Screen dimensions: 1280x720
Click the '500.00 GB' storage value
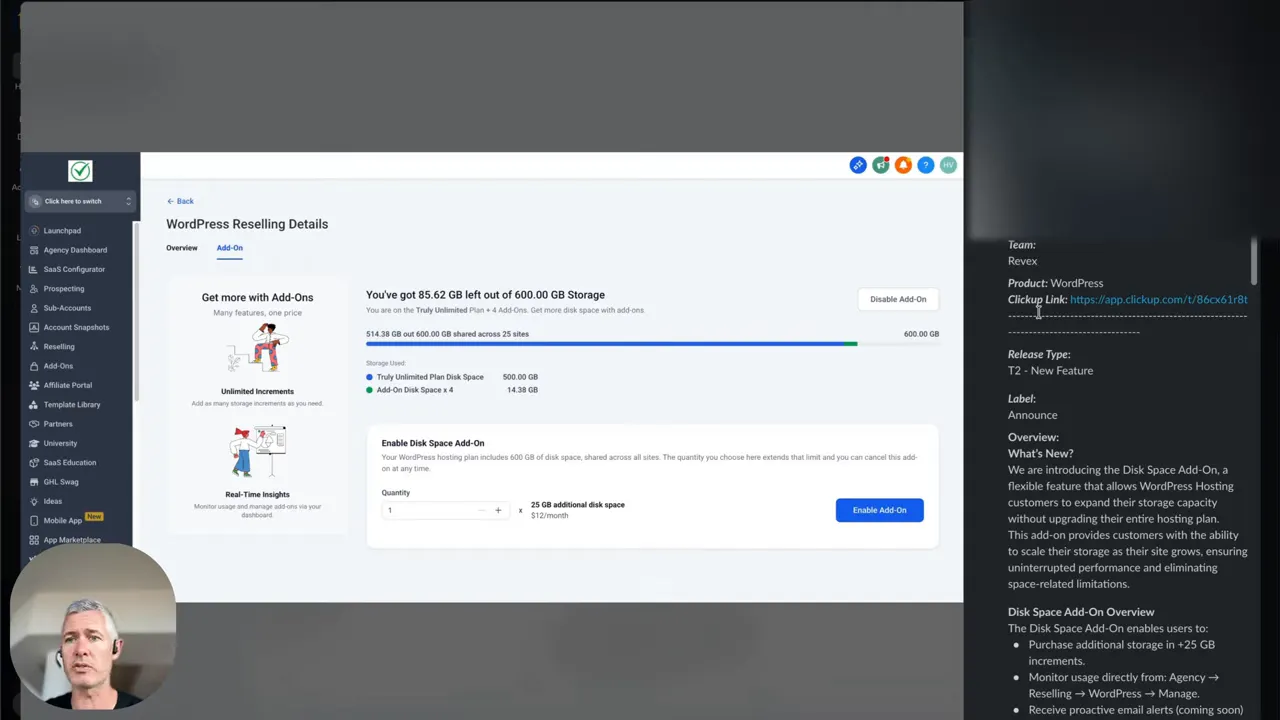click(520, 377)
